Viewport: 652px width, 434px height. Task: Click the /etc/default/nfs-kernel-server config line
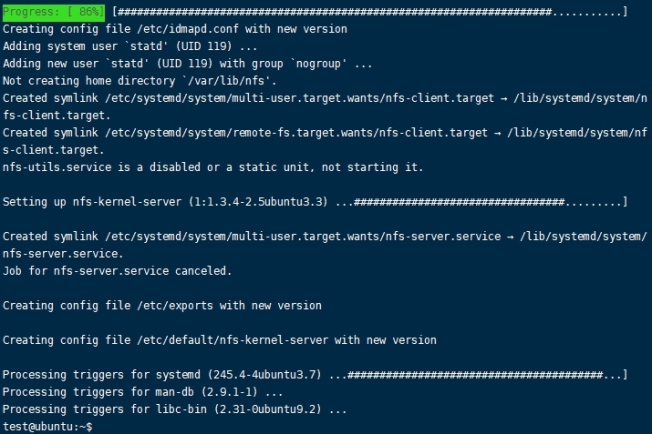click(219, 340)
